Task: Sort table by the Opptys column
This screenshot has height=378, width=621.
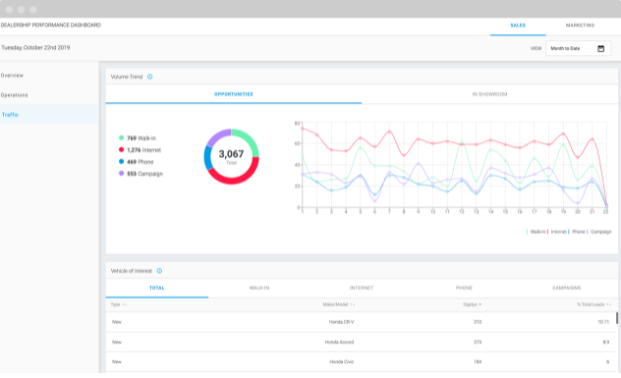Action: 472,305
